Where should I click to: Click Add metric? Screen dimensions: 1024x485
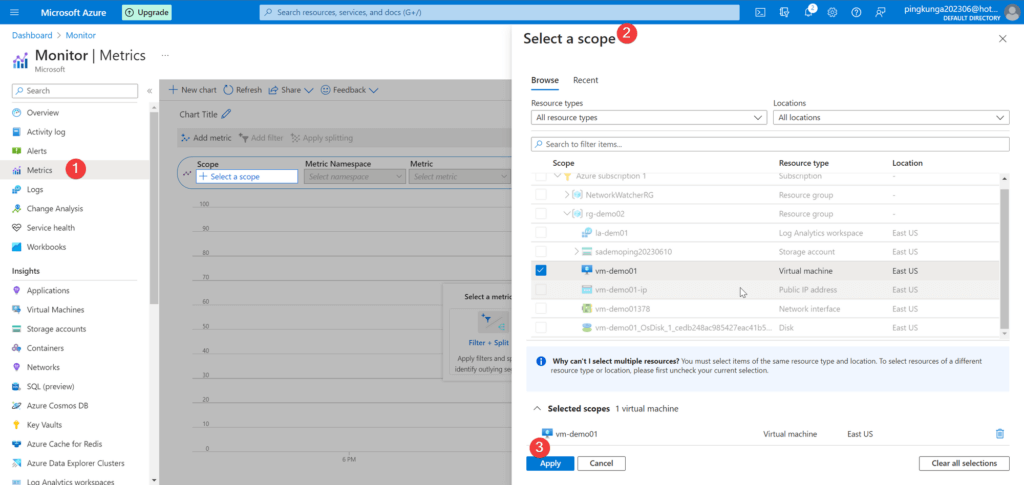[x=206, y=138]
